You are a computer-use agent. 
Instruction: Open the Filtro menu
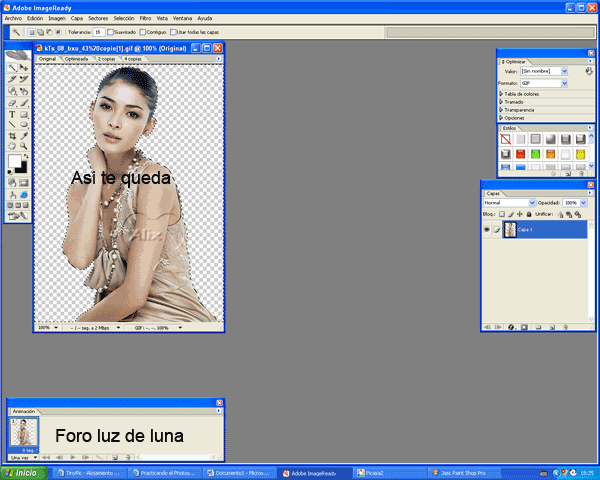tap(145, 18)
